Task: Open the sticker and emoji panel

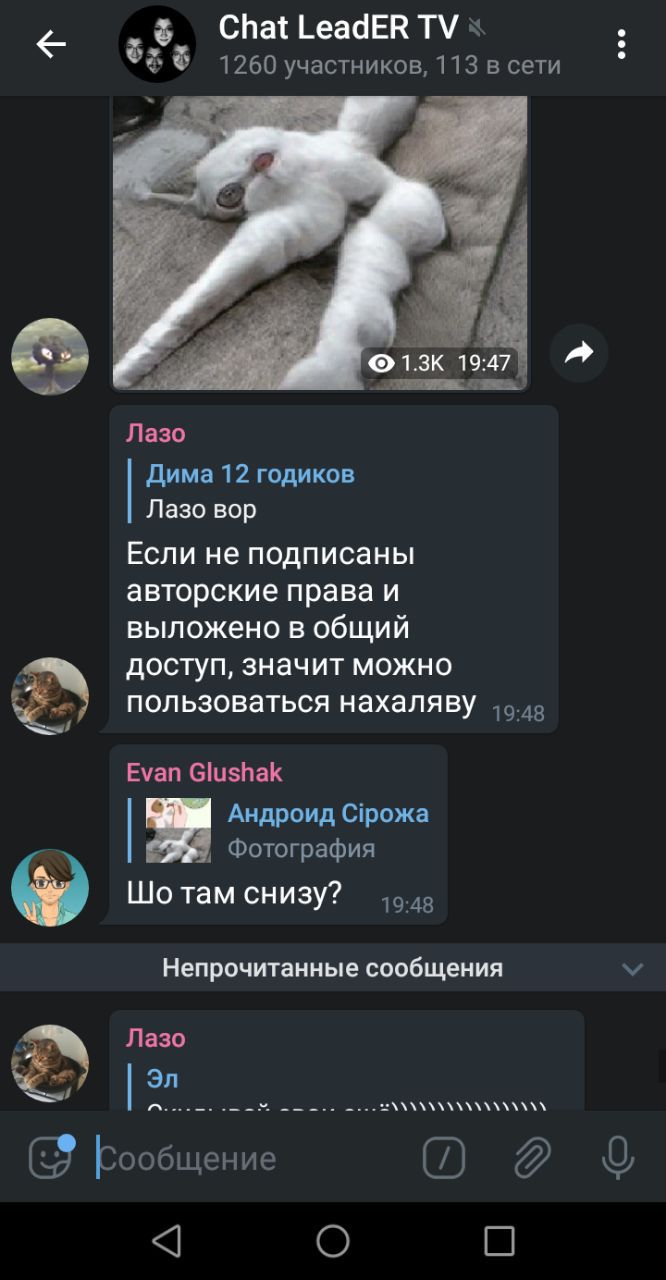Action: pyautogui.click(x=51, y=1157)
